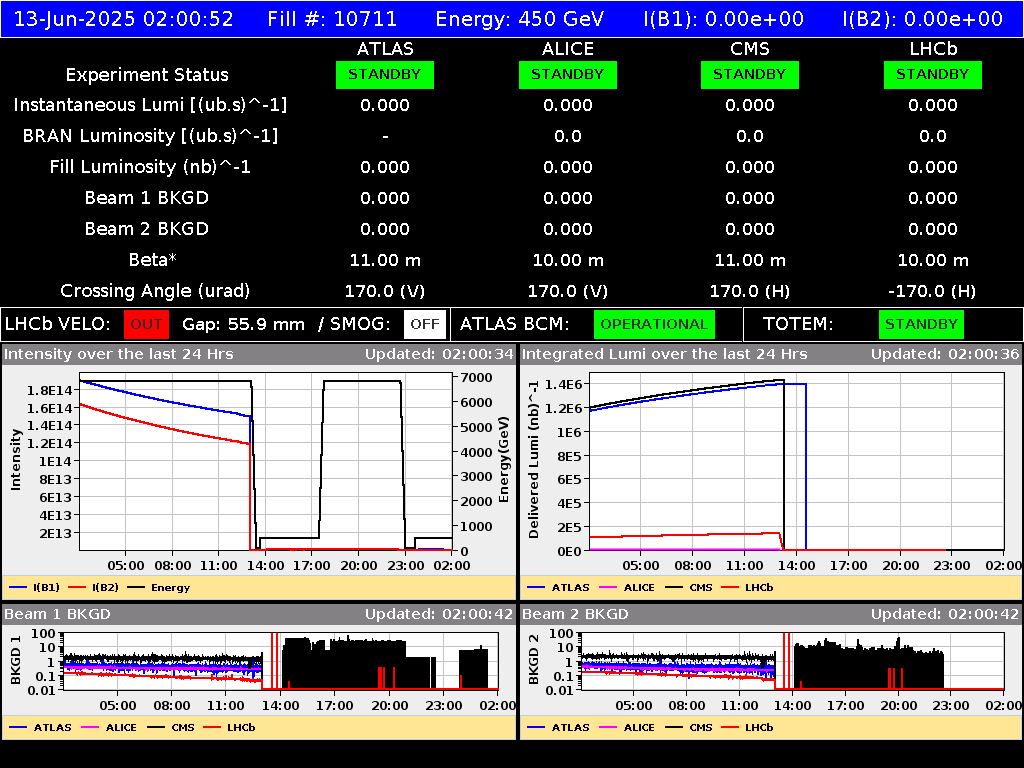Click the ATLAS BCM OPERATIONAL indicator
The height and width of the screenshot is (768, 1024).
point(654,325)
